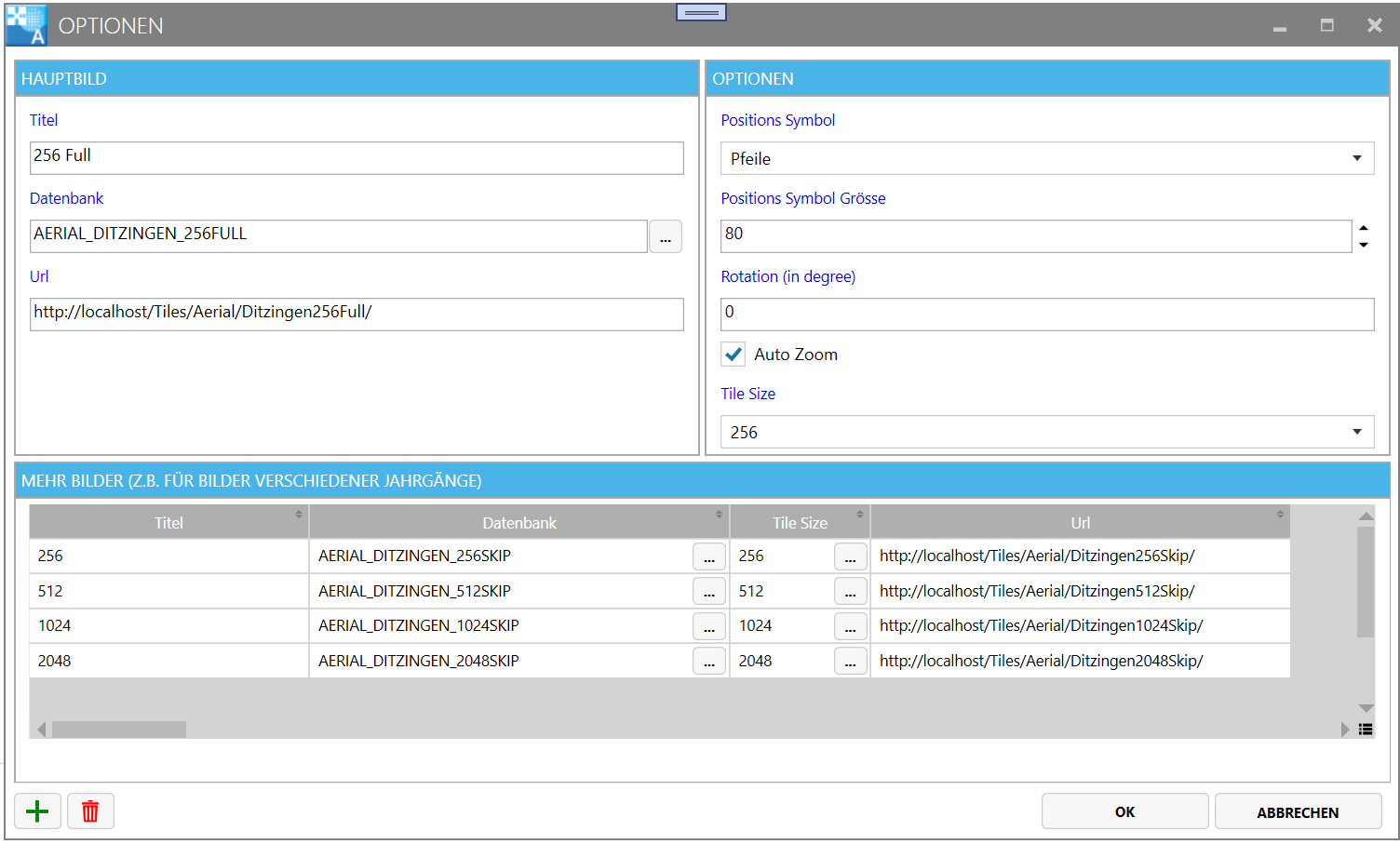Image resolution: width=1400 pixels, height=844 pixels.
Task: Browse database for AERIAL_DITZINGEN_512SKIP row
Action: coord(708,592)
